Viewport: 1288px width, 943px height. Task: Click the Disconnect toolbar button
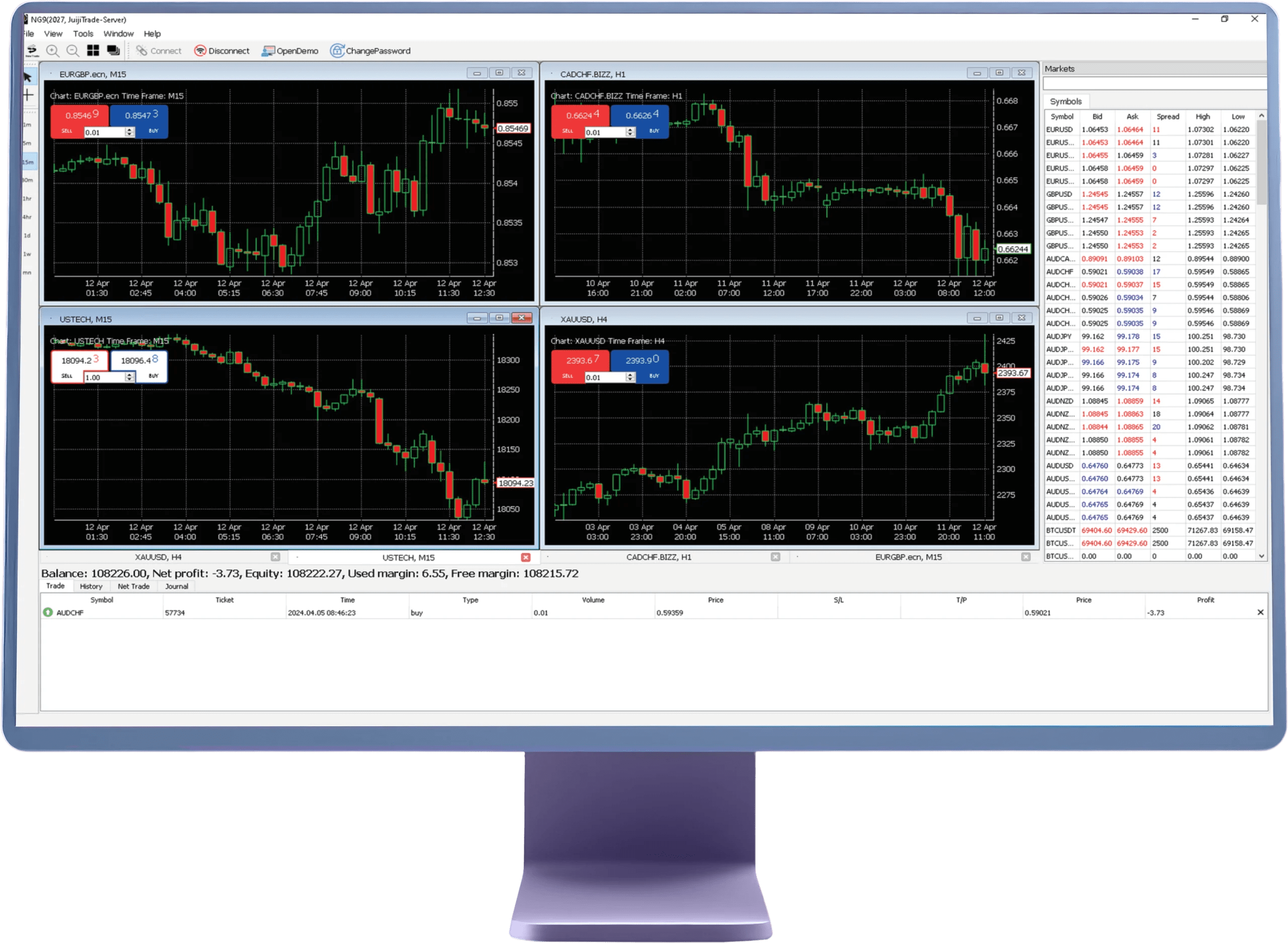[x=222, y=51]
